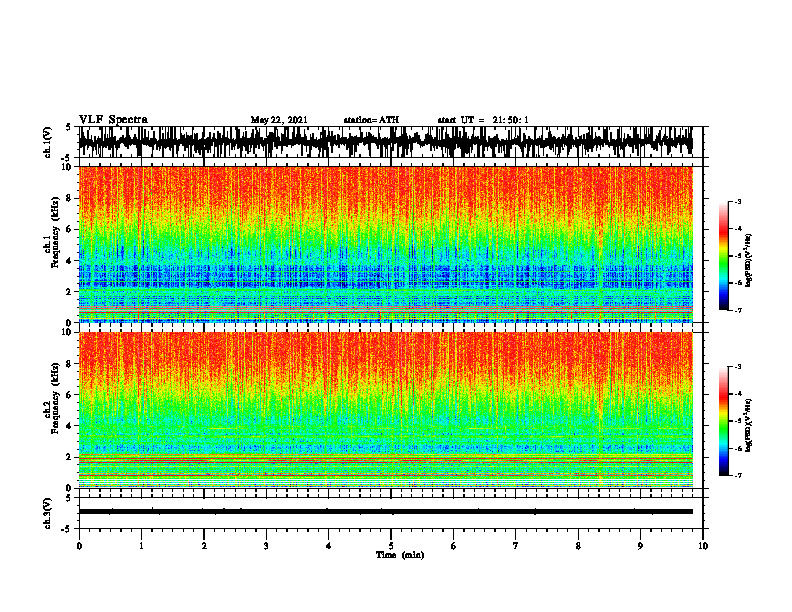Image resolution: width=792 pixels, height=612 pixels.
Task: Click the ch.1 spectrogram color scale bar
Action: tap(724, 256)
